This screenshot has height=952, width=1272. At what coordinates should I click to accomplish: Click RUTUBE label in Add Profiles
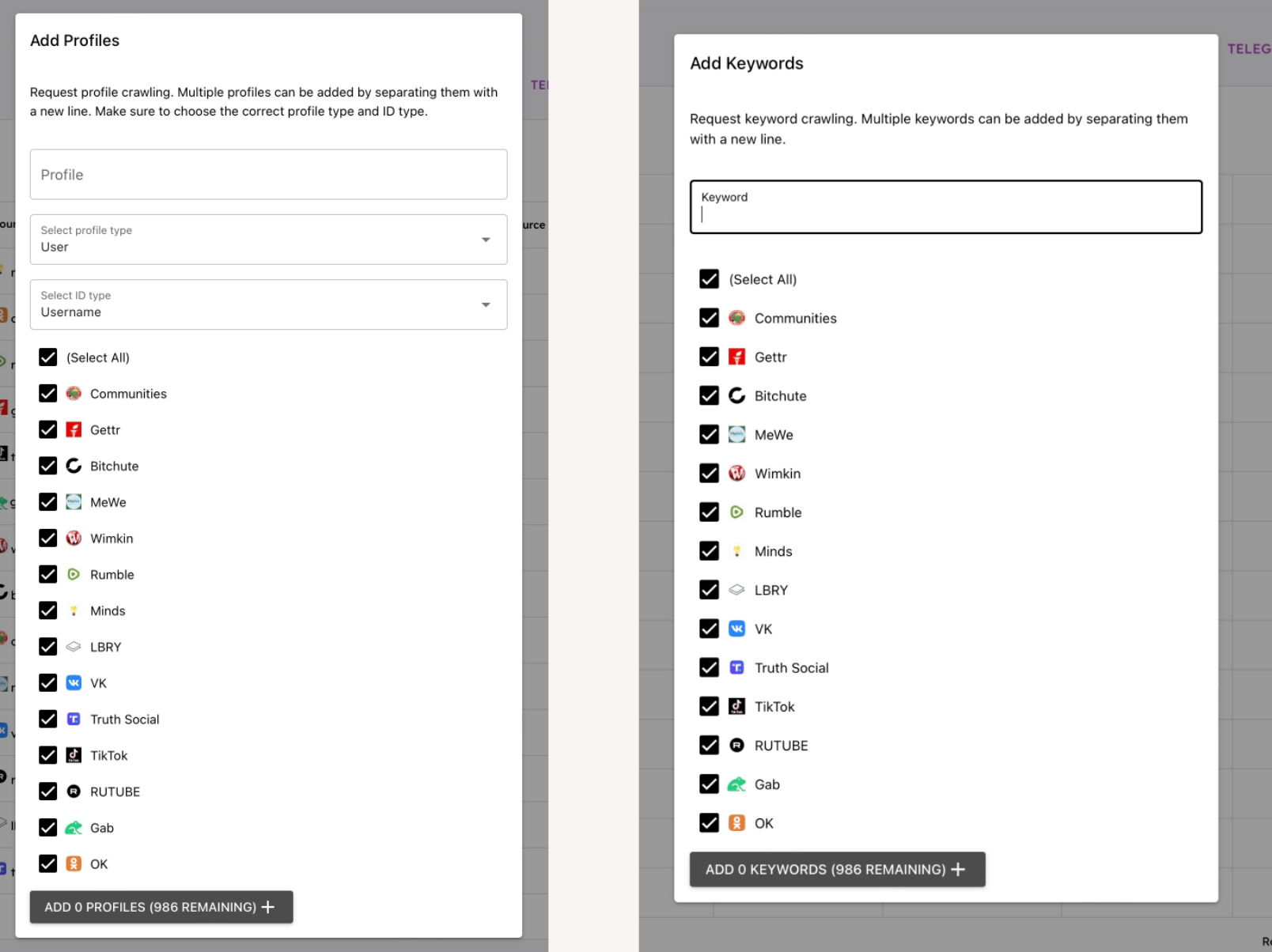(x=115, y=792)
